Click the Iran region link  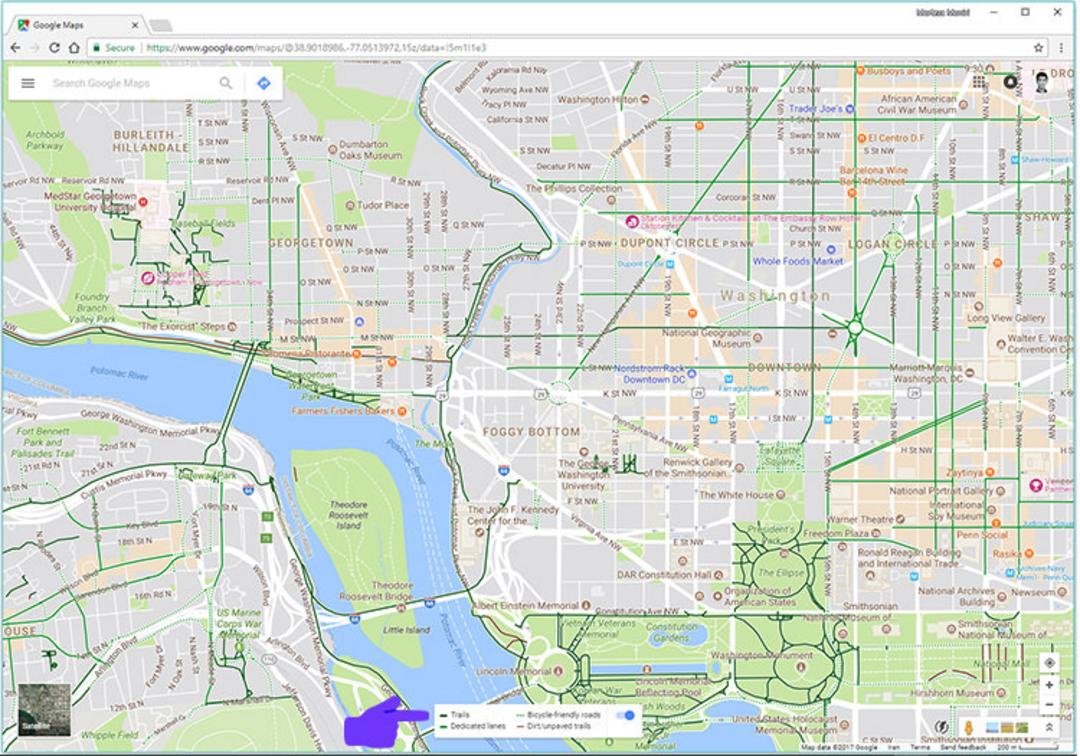(x=893, y=747)
